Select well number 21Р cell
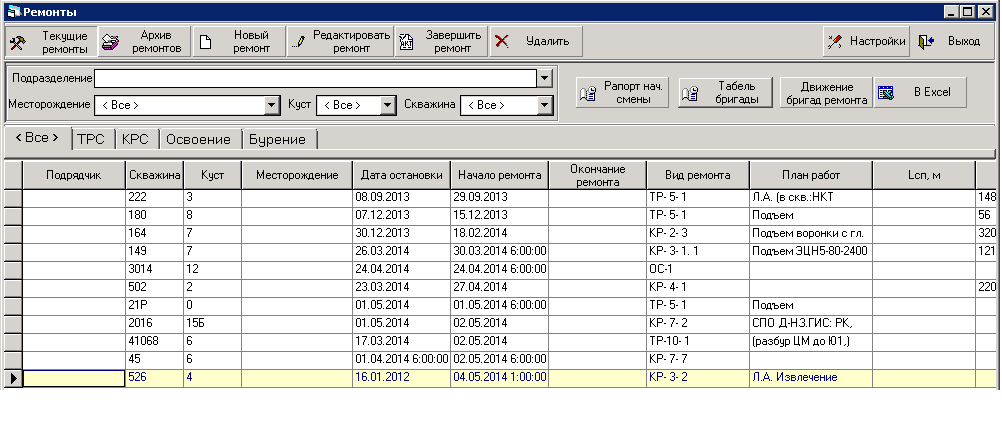Image resolution: width=1002 pixels, height=426 pixels. pos(155,306)
